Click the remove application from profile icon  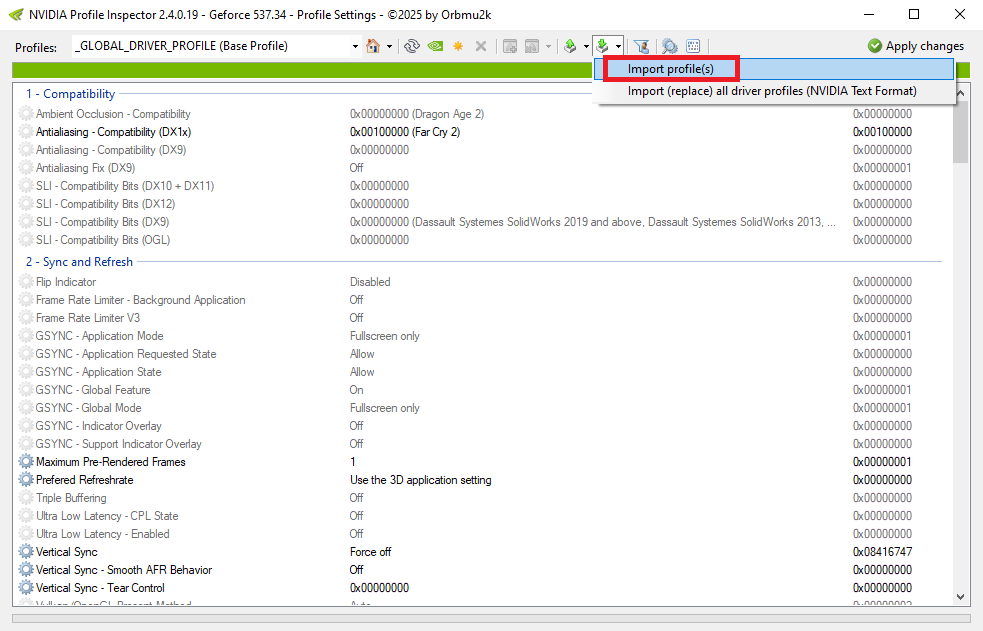pyautogui.click(x=532, y=46)
